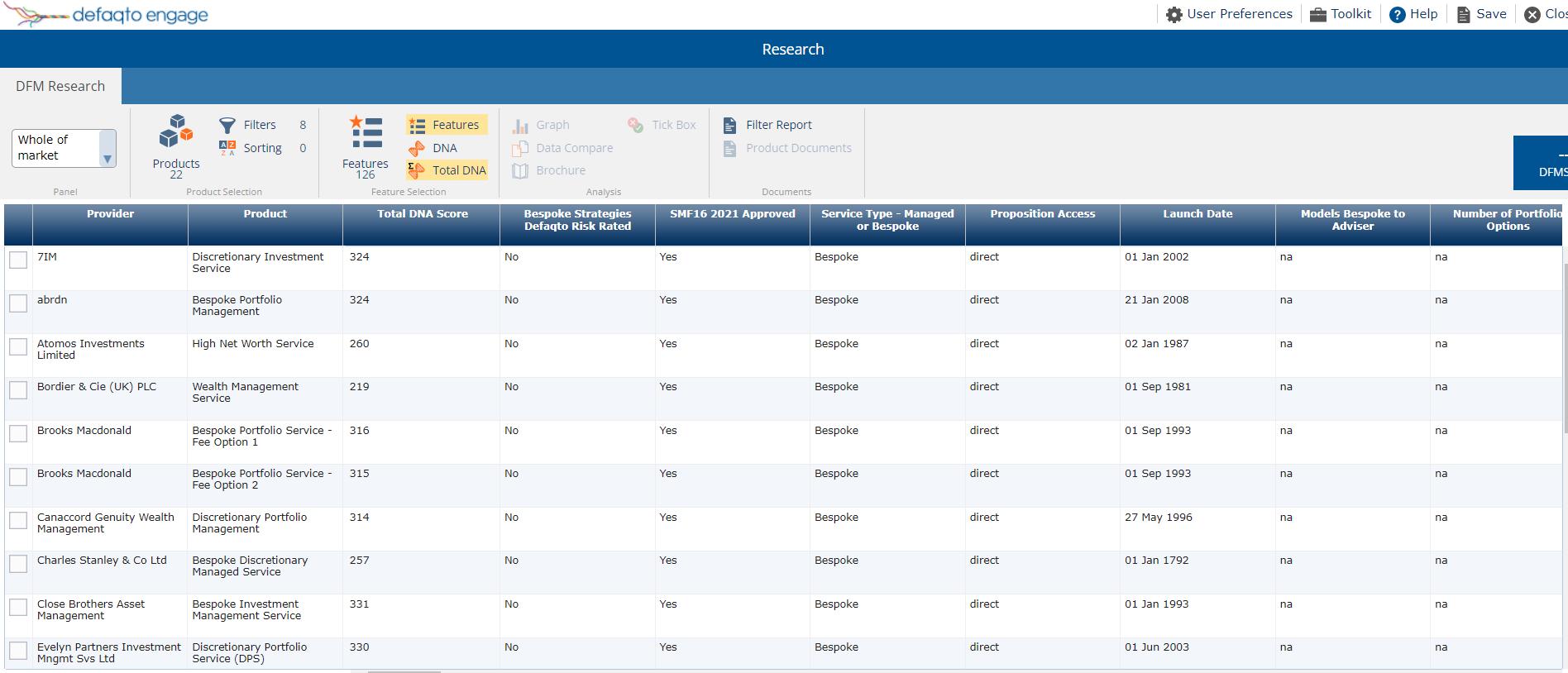Image resolution: width=1568 pixels, height=673 pixels.
Task: Click the Bespoke Investment Management Service cell
Action: (x=265, y=616)
